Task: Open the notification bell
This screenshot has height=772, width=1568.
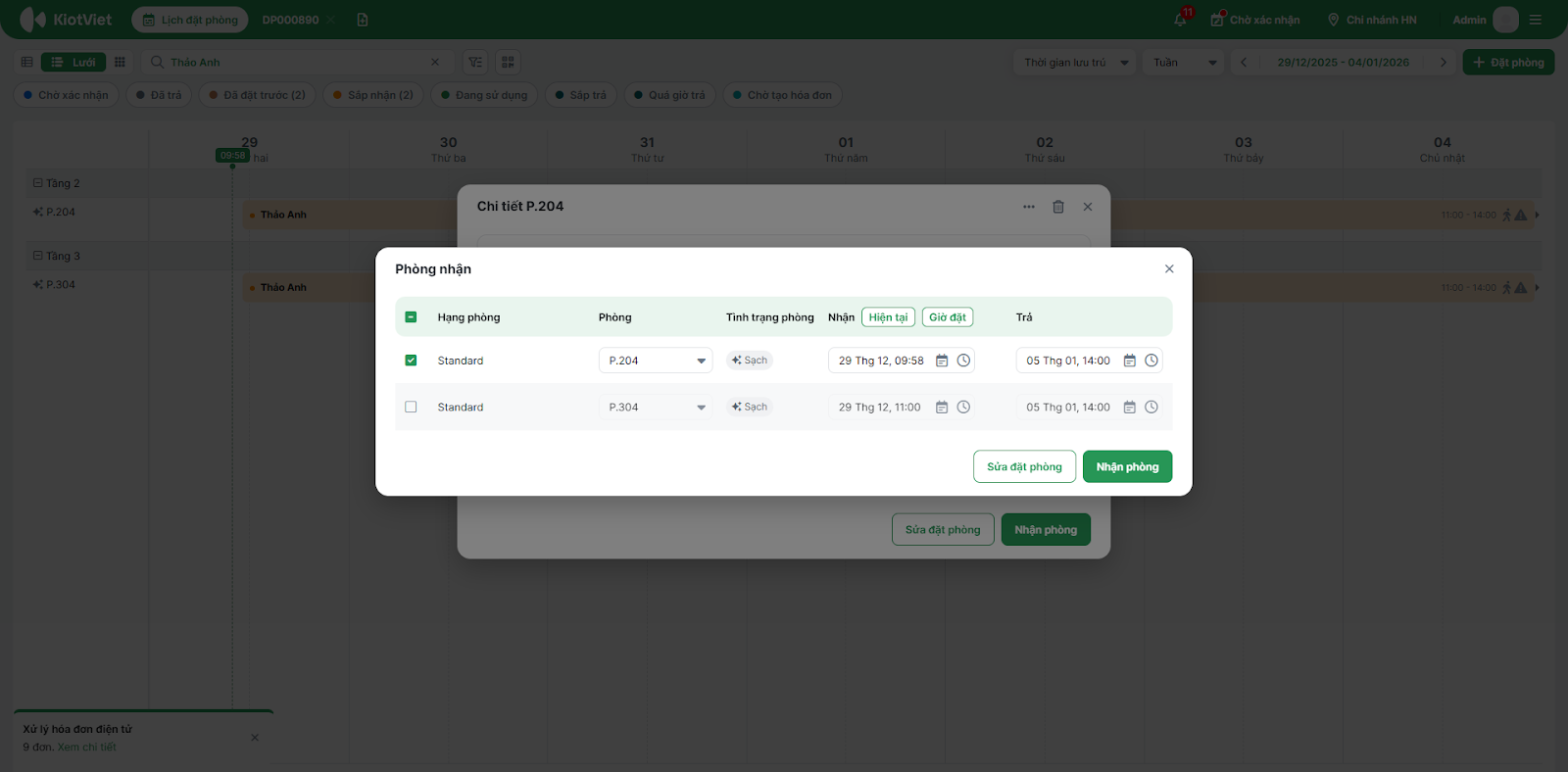Action: point(1181,20)
